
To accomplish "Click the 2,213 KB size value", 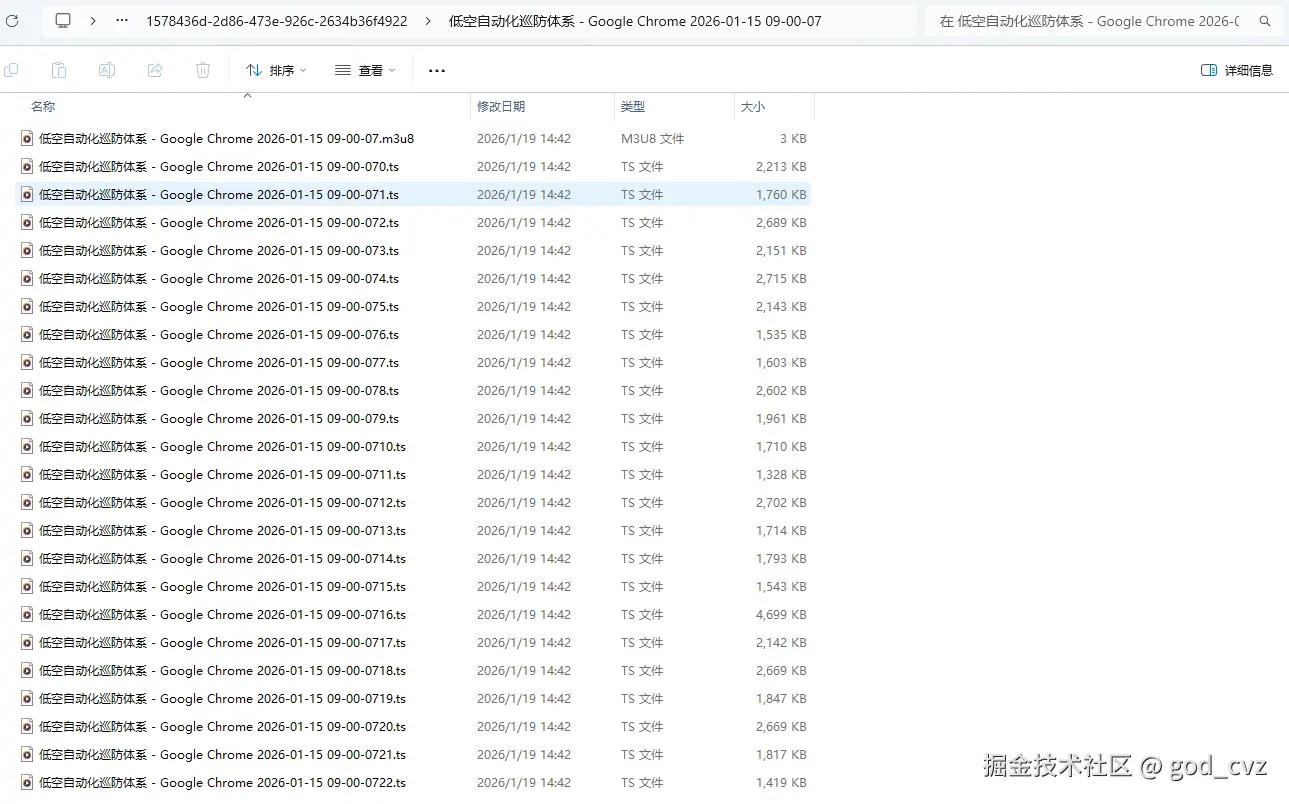I will point(781,167).
